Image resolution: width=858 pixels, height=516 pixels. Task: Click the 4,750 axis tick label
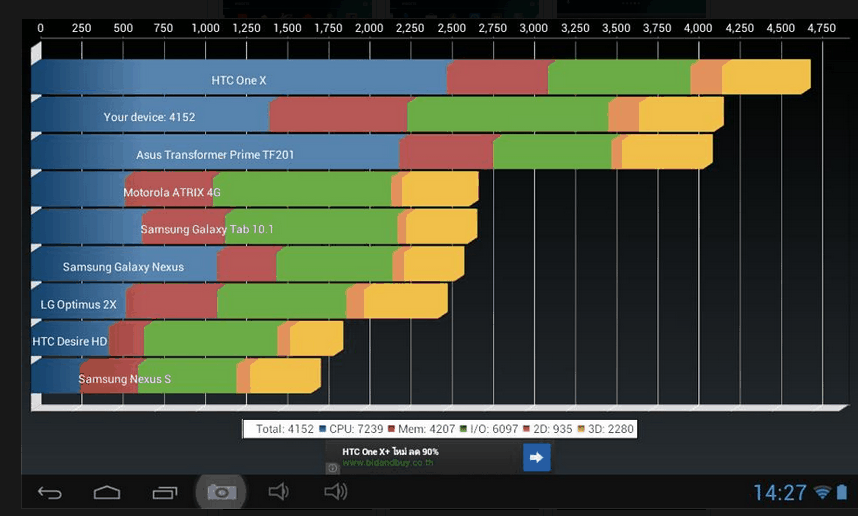tap(821, 28)
